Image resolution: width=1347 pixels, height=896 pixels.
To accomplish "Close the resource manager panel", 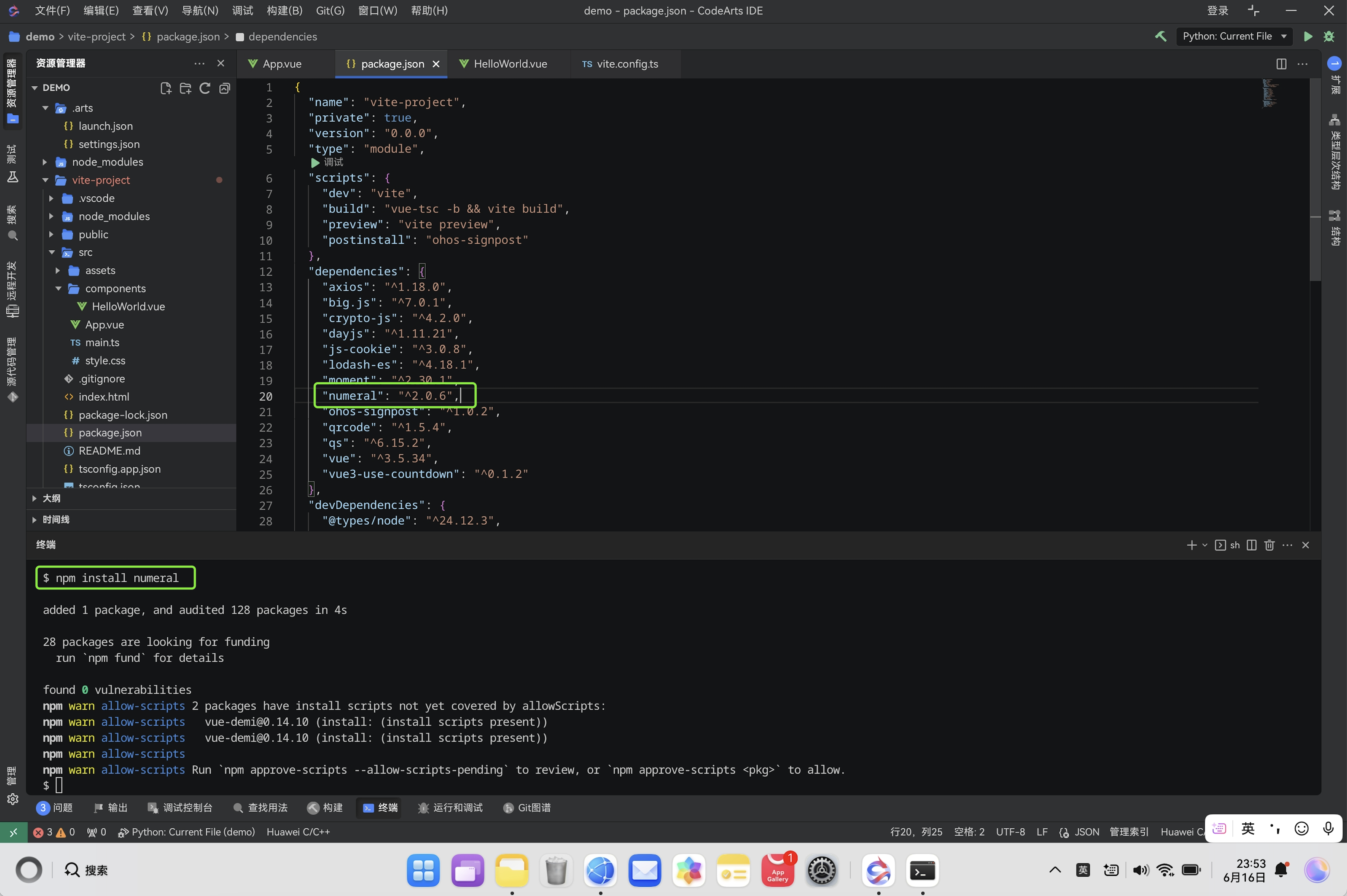I will pos(221,63).
